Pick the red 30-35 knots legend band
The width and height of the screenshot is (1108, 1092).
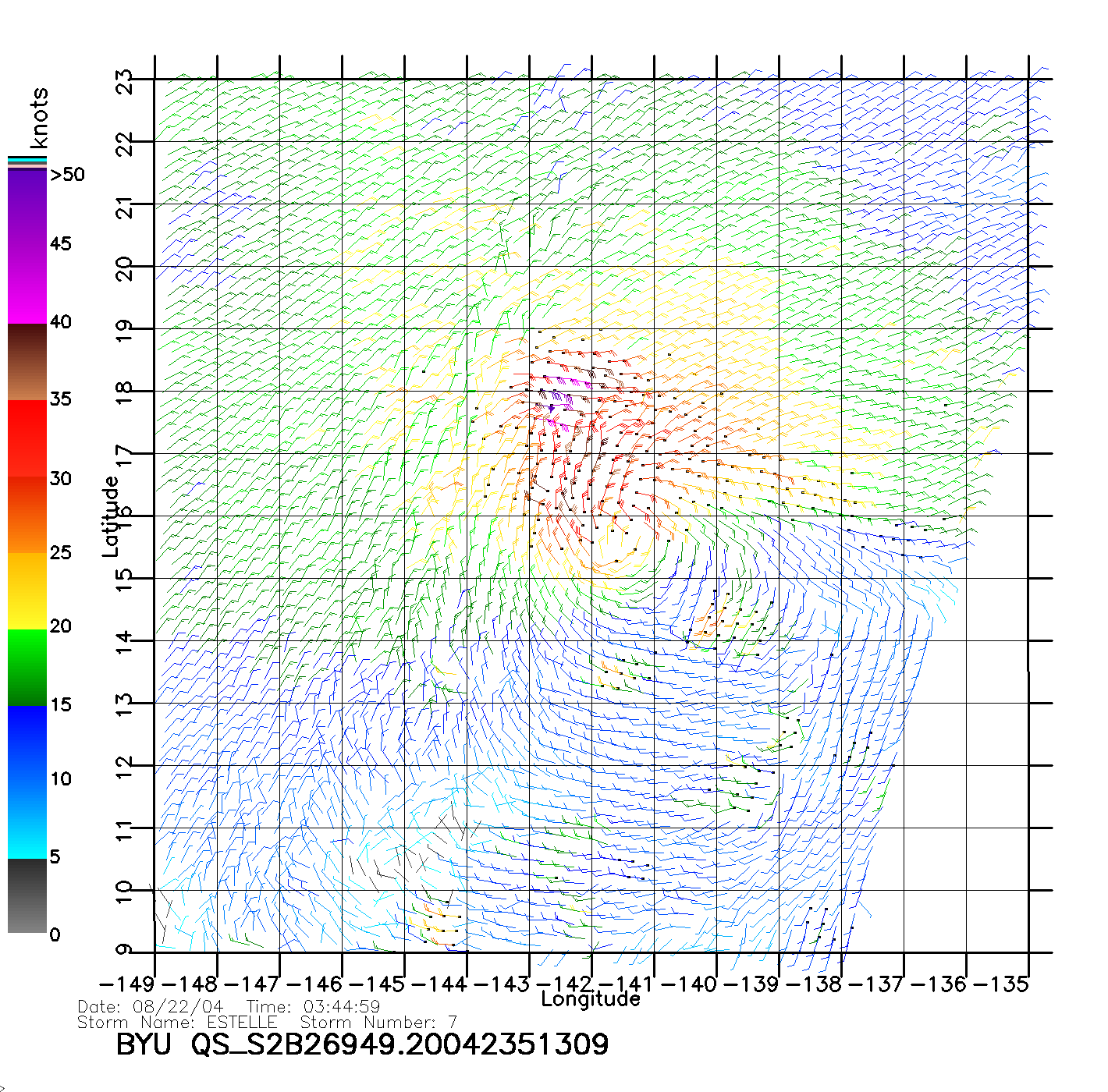click(x=27, y=438)
